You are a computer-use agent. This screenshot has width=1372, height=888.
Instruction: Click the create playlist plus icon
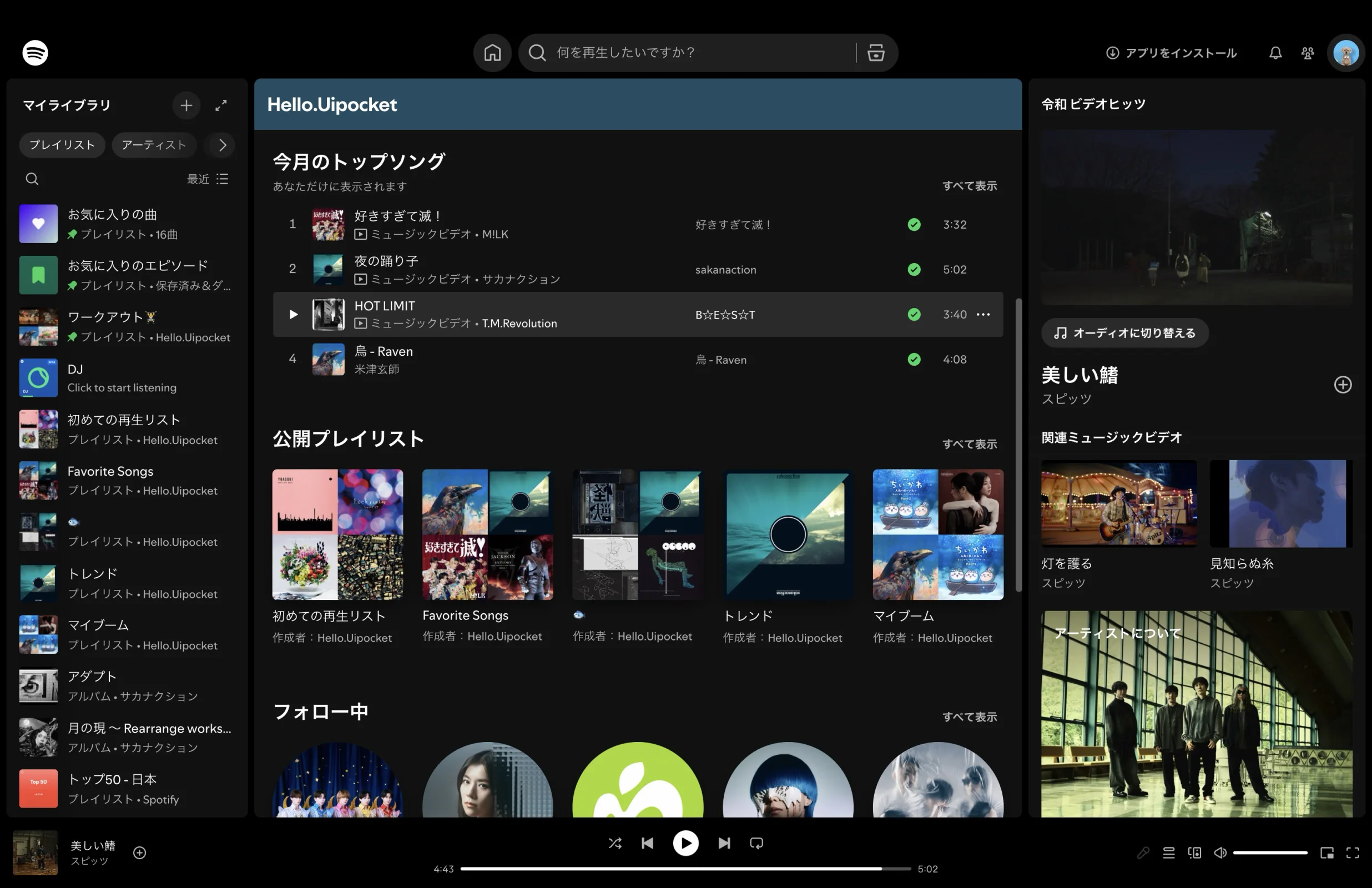[186, 105]
